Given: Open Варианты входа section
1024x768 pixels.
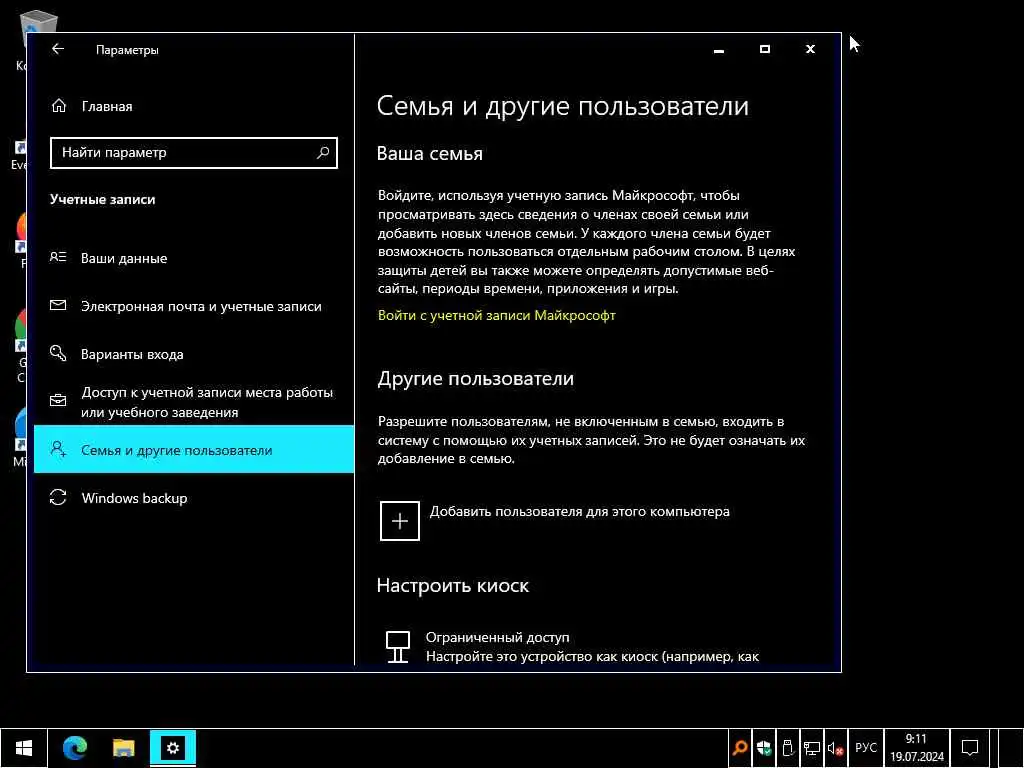Looking at the screenshot, I should pyautogui.click(x=194, y=354).
